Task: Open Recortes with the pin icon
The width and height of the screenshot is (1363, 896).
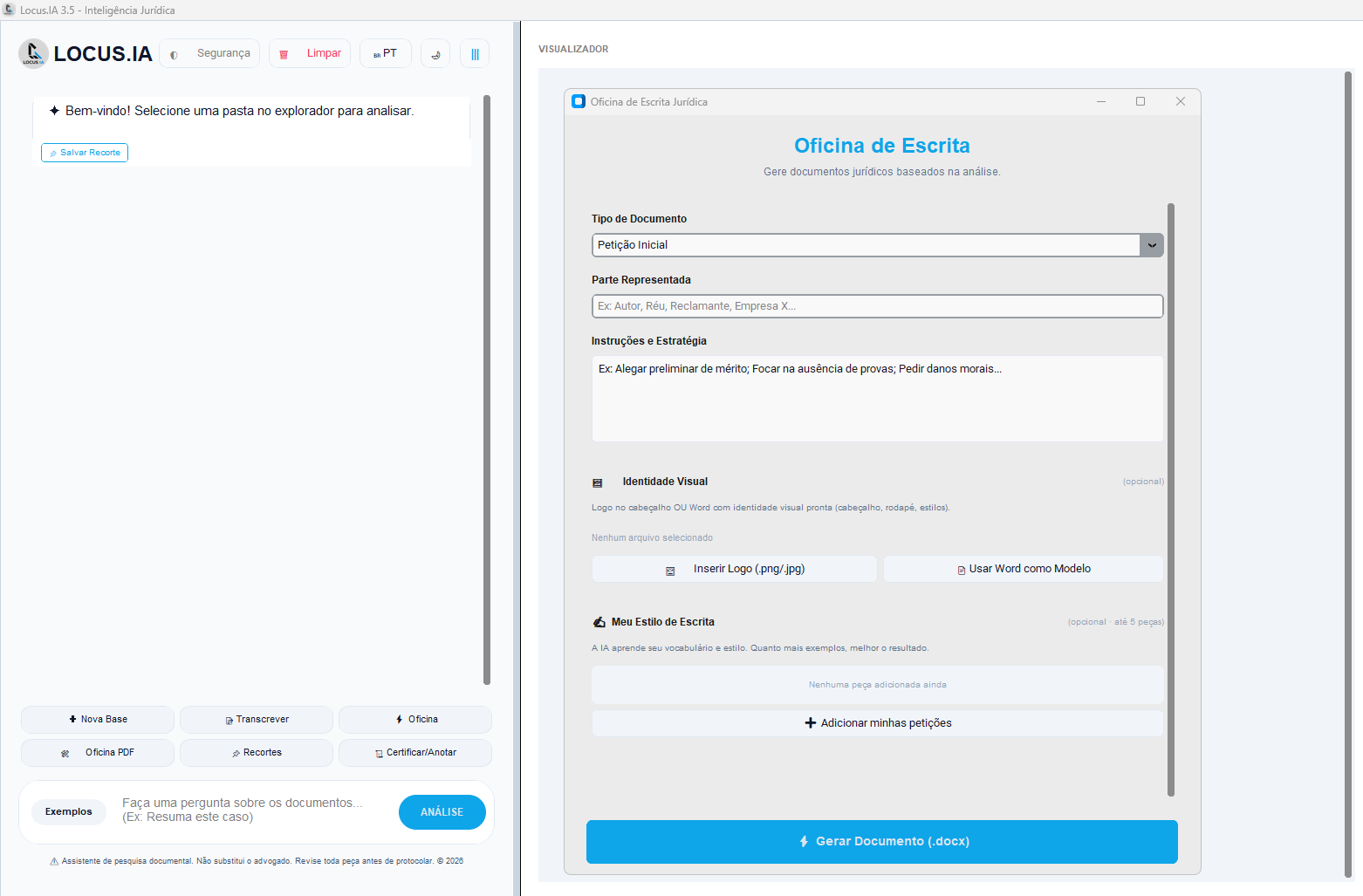Action: coord(257,753)
